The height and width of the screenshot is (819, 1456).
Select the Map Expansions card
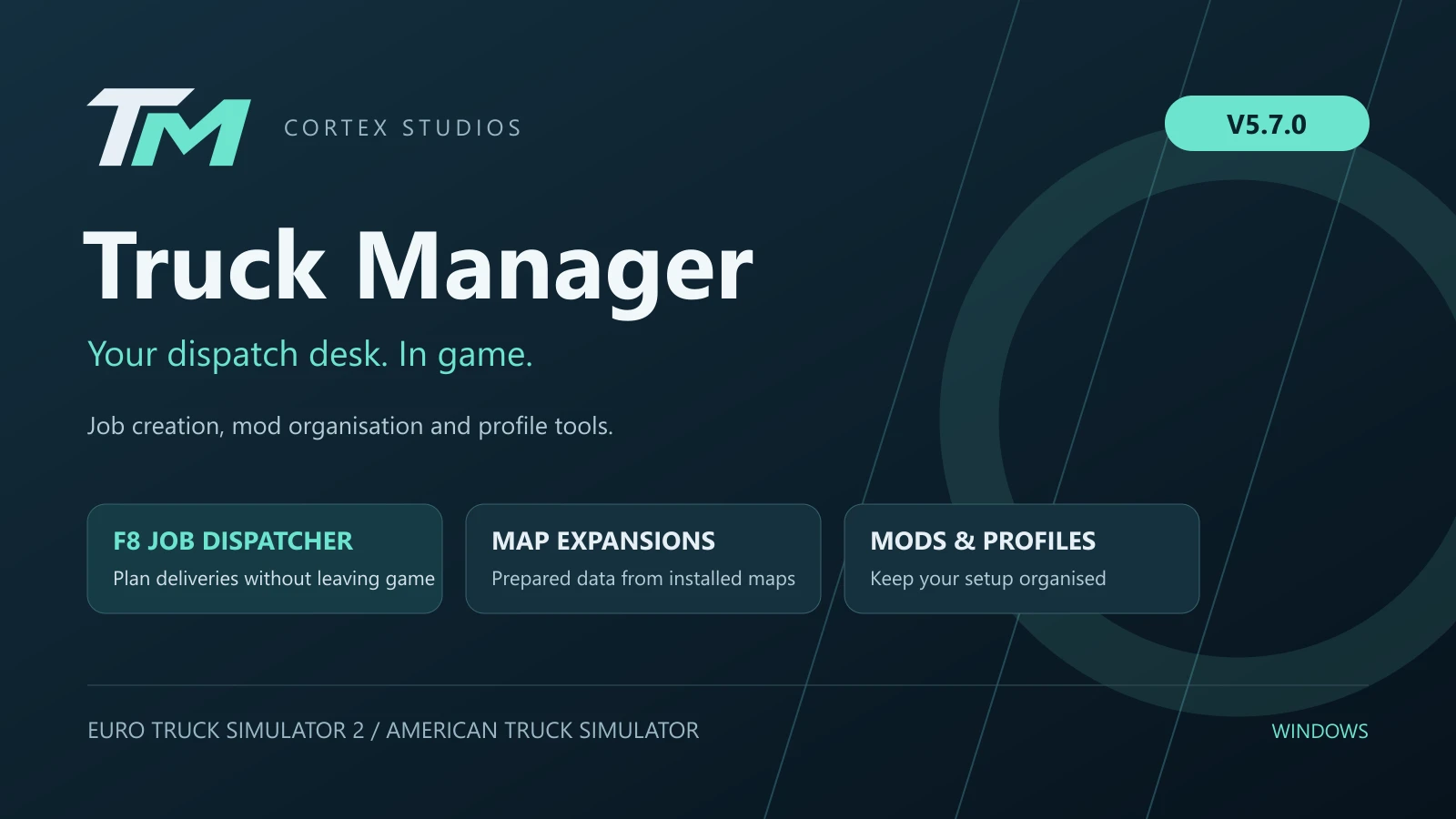click(x=643, y=559)
